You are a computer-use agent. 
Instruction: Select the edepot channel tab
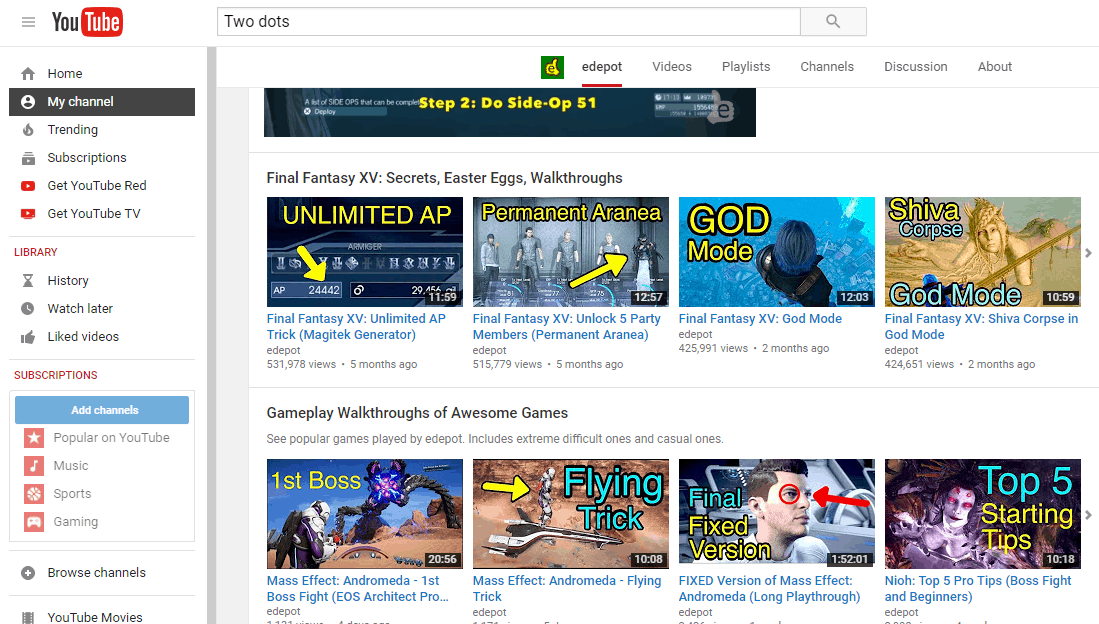coord(601,67)
